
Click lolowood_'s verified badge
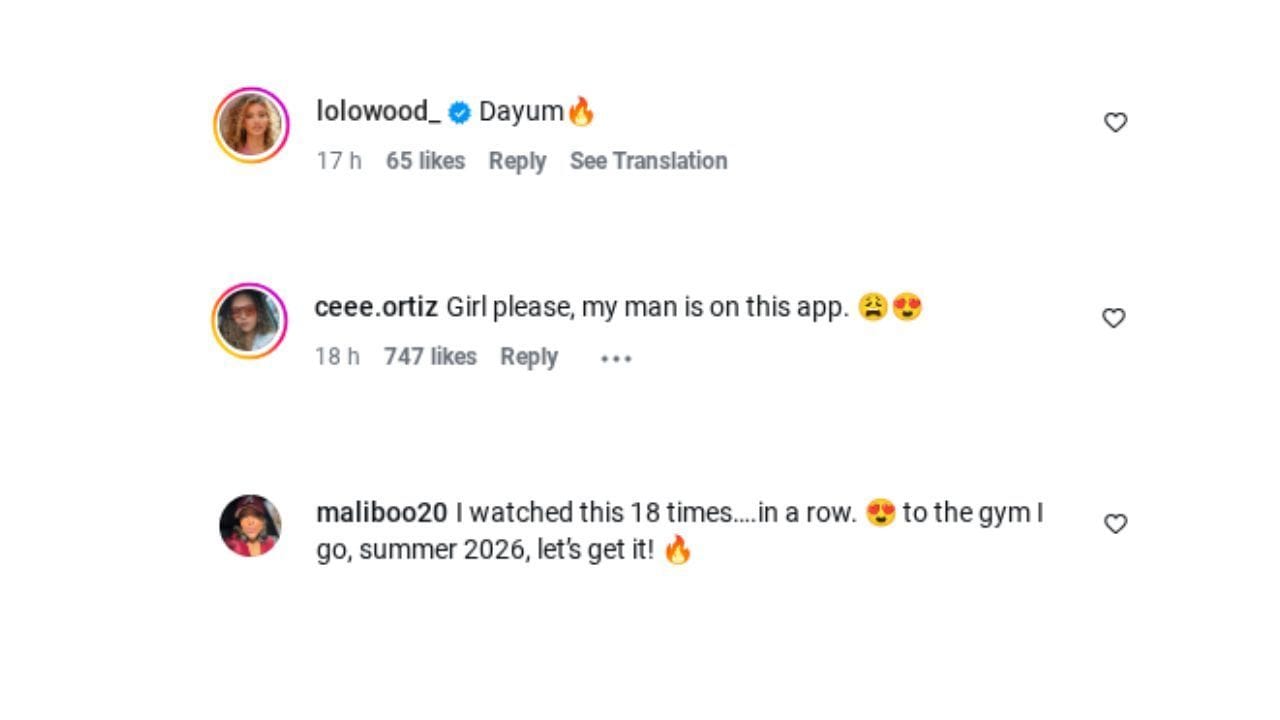pyautogui.click(x=458, y=111)
